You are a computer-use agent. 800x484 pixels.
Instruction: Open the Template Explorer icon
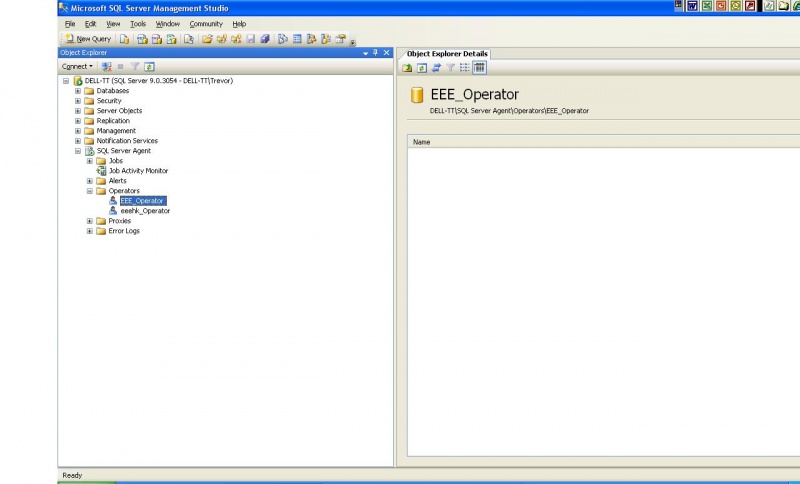pyautogui.click(x=326, y=39)
